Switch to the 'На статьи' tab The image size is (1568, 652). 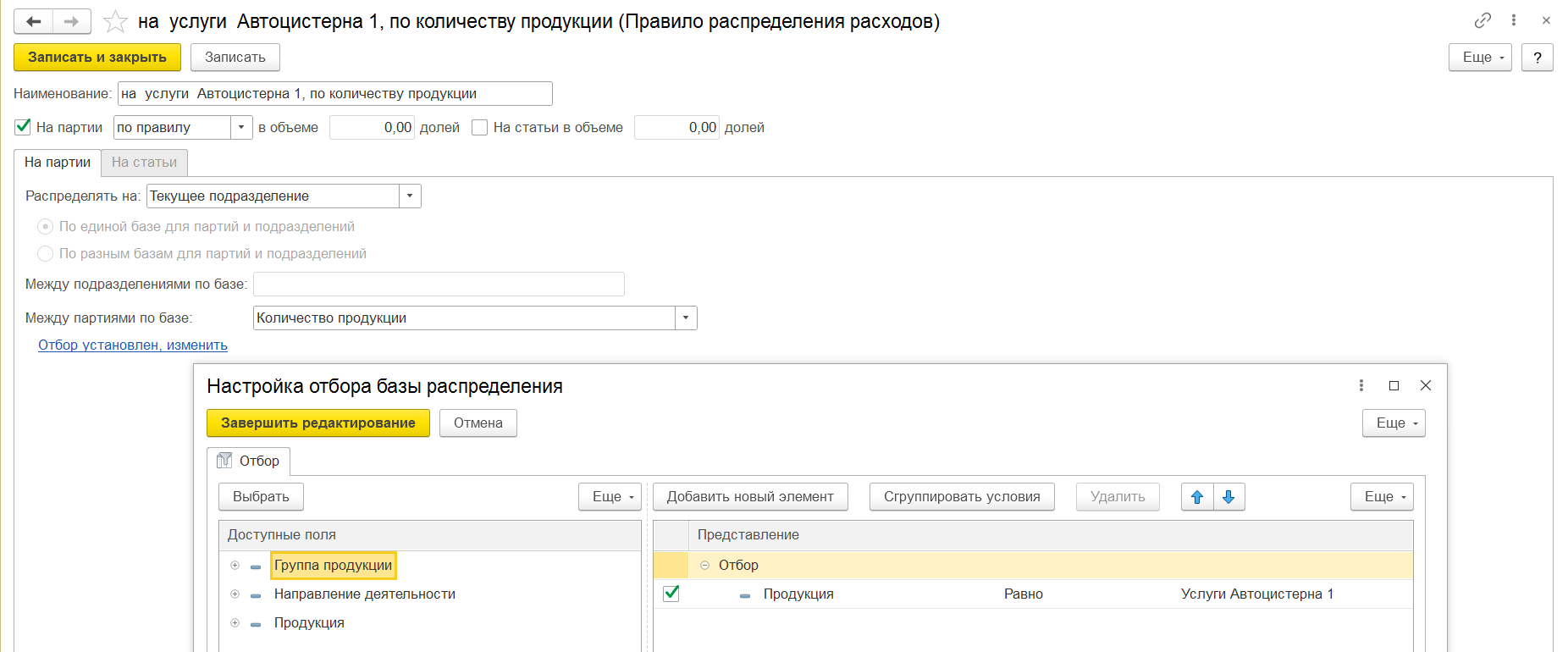coord(145,163)
